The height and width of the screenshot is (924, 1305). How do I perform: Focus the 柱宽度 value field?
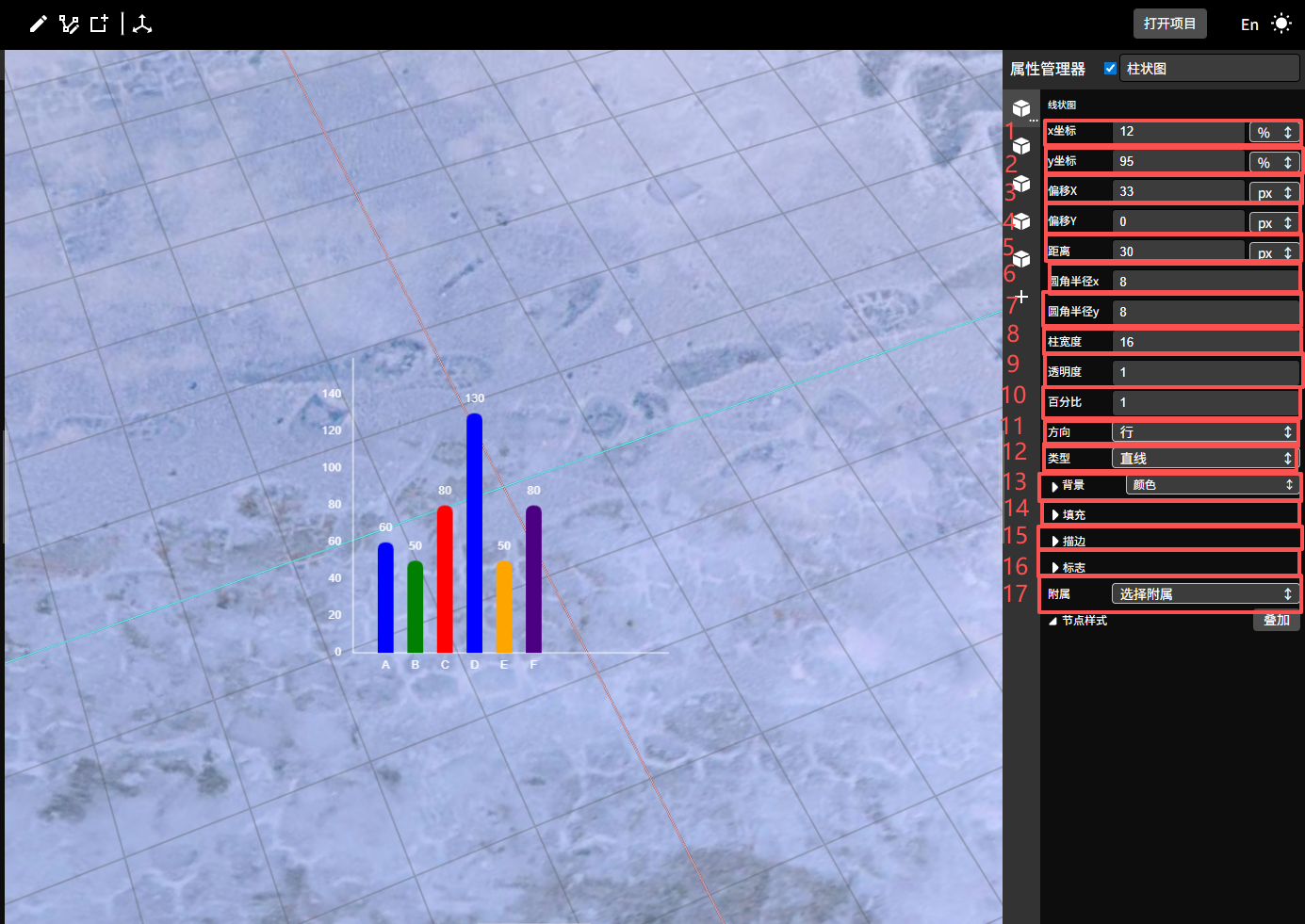1205,342
